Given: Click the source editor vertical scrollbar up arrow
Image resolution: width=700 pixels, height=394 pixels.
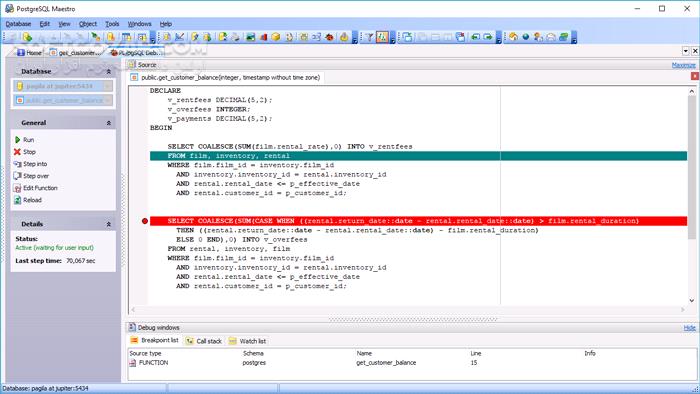Looking at the screenshot, I should click(692, 91).
